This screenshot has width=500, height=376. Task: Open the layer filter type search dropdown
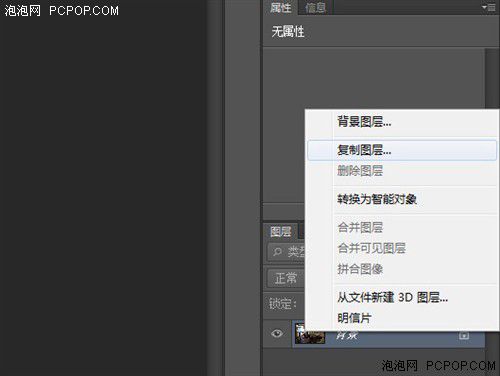[286, 252]
